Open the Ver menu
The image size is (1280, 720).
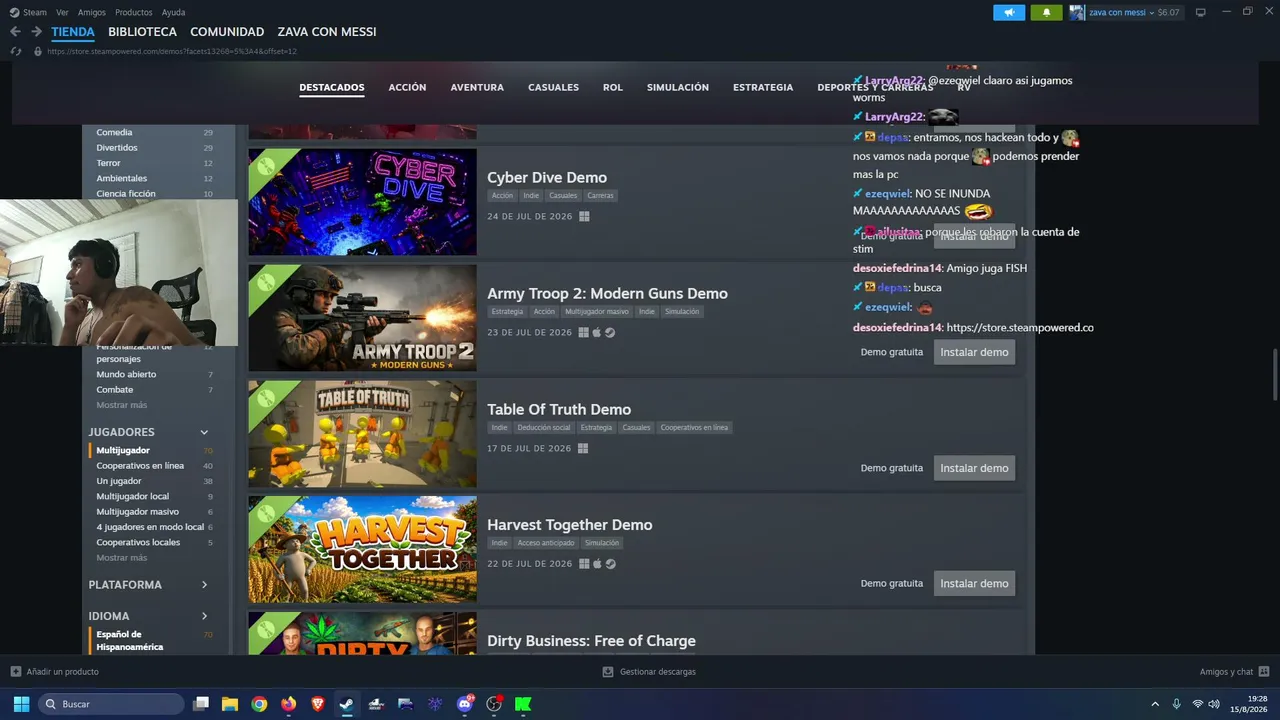coord(63,12)
